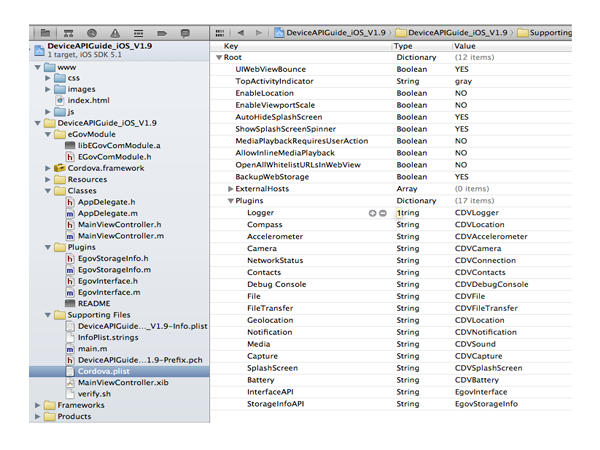The width and height of the screenshot is (600, 450).
Task: Click the Key column header
Action: tap(232, 46)
